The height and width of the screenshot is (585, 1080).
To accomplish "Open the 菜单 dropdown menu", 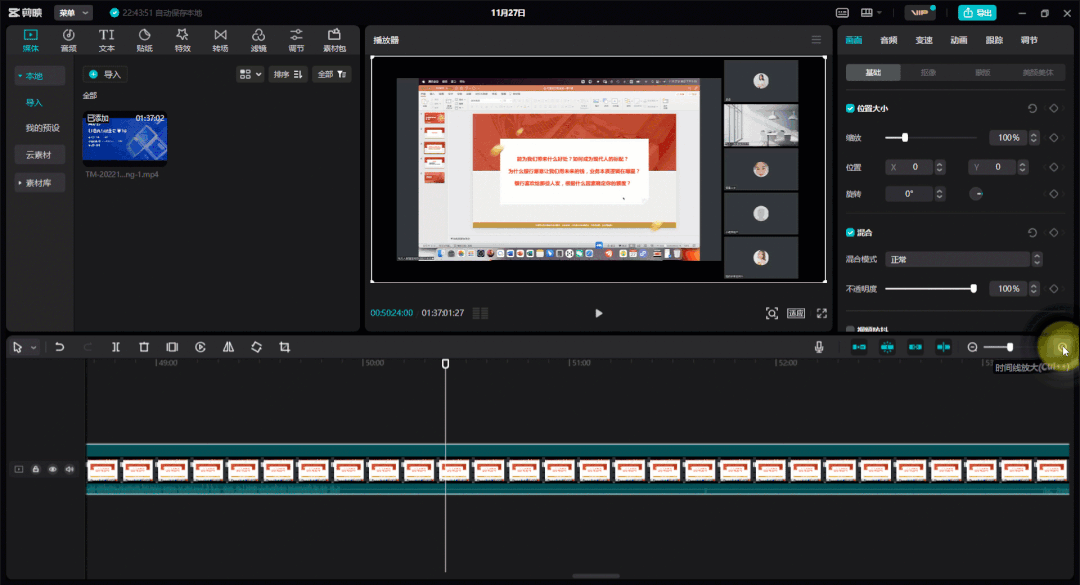I will pyautogui.click(x=73, y=12).
